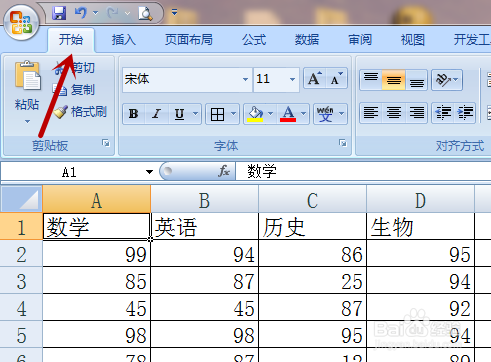Open the text orientation button
The height and width of the screenshot is (362, 491).
pos(447,80)
